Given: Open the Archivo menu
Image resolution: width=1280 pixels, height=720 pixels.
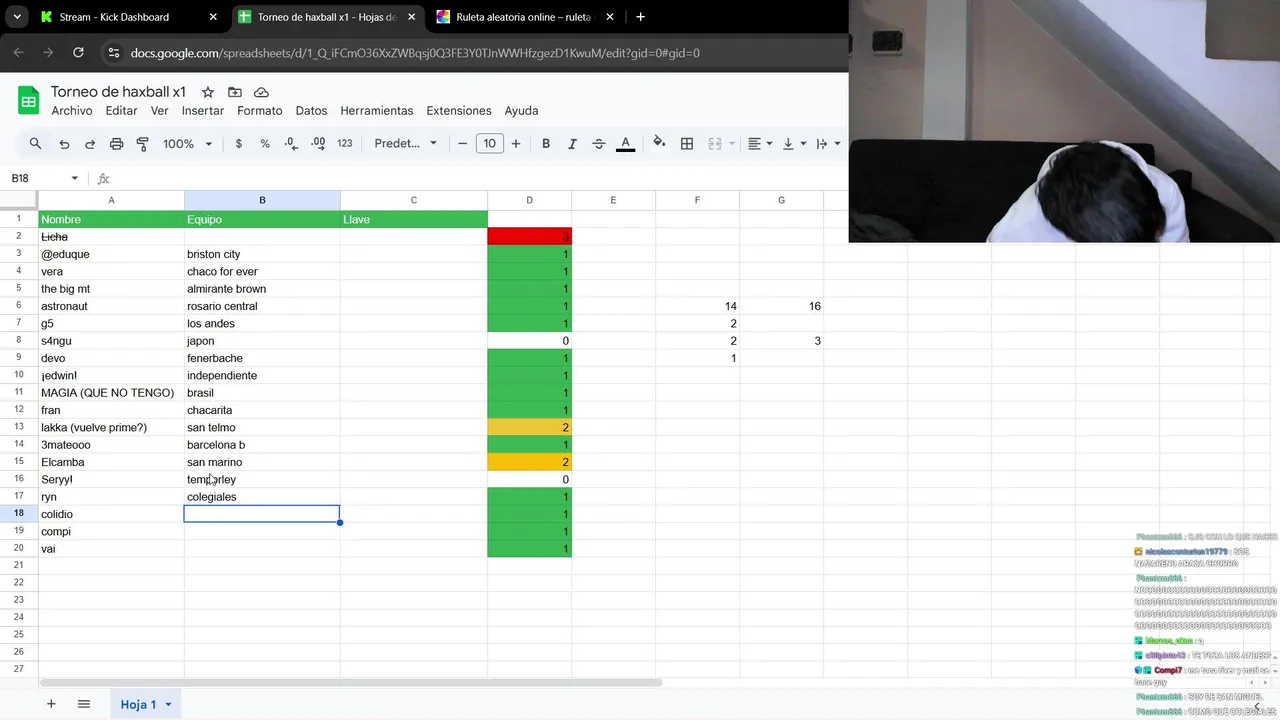Looking at the screenshot, I should (72, 111).
